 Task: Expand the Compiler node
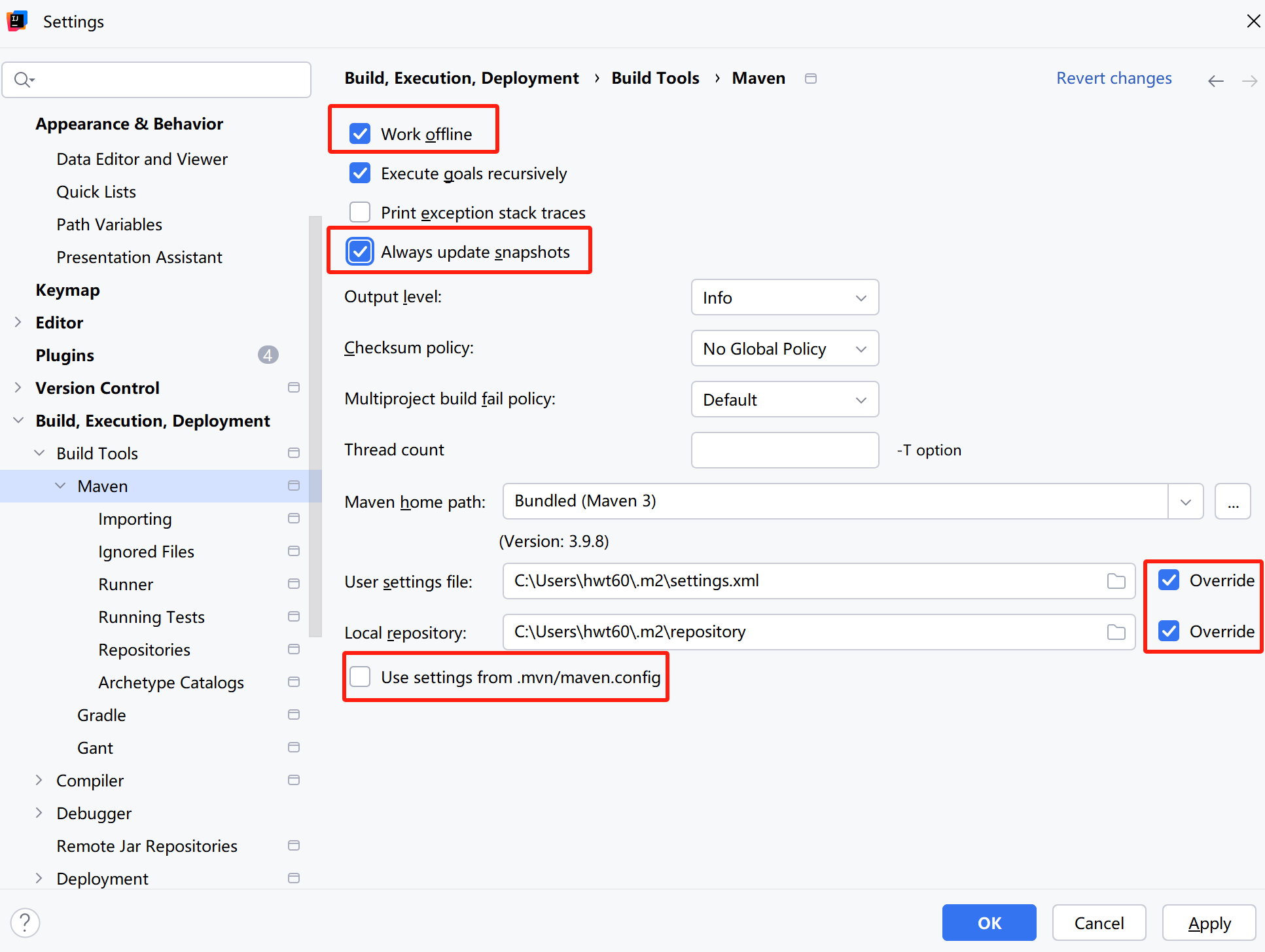pos(39,780)
